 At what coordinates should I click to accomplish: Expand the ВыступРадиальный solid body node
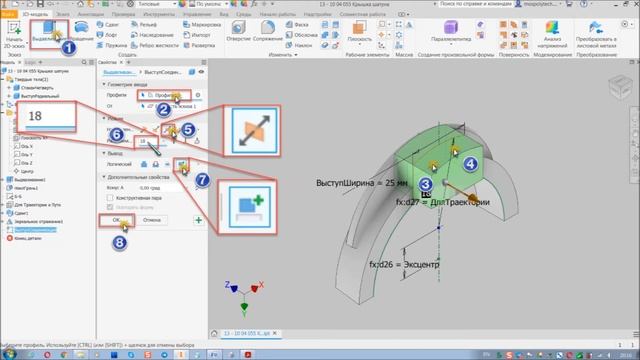[9, 96]
